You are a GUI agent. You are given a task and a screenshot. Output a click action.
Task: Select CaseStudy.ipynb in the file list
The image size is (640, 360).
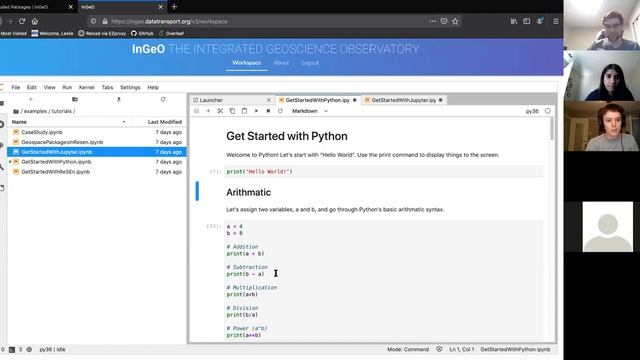[x=97, y=132]
